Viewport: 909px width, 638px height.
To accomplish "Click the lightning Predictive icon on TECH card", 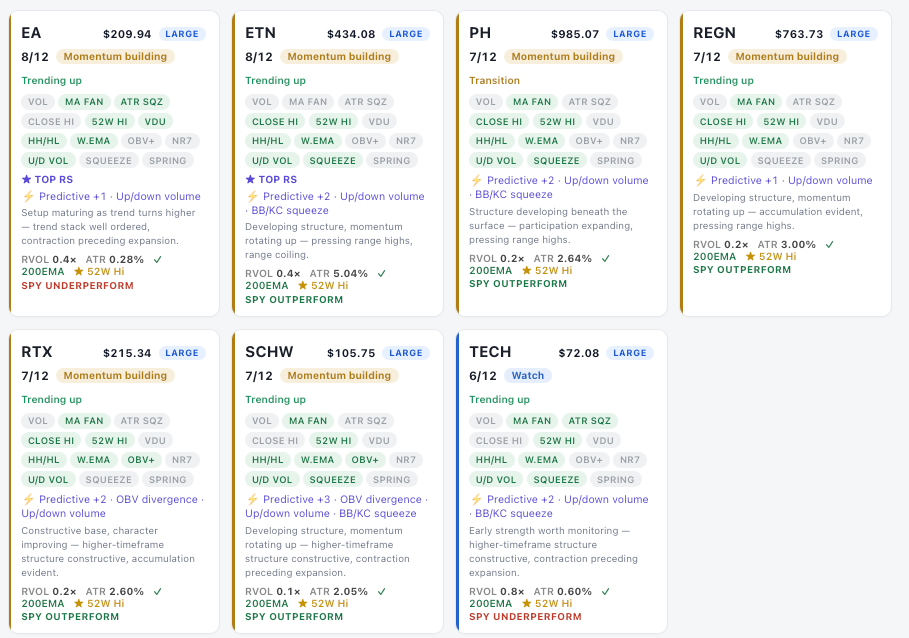I will (x=476, y=500).
